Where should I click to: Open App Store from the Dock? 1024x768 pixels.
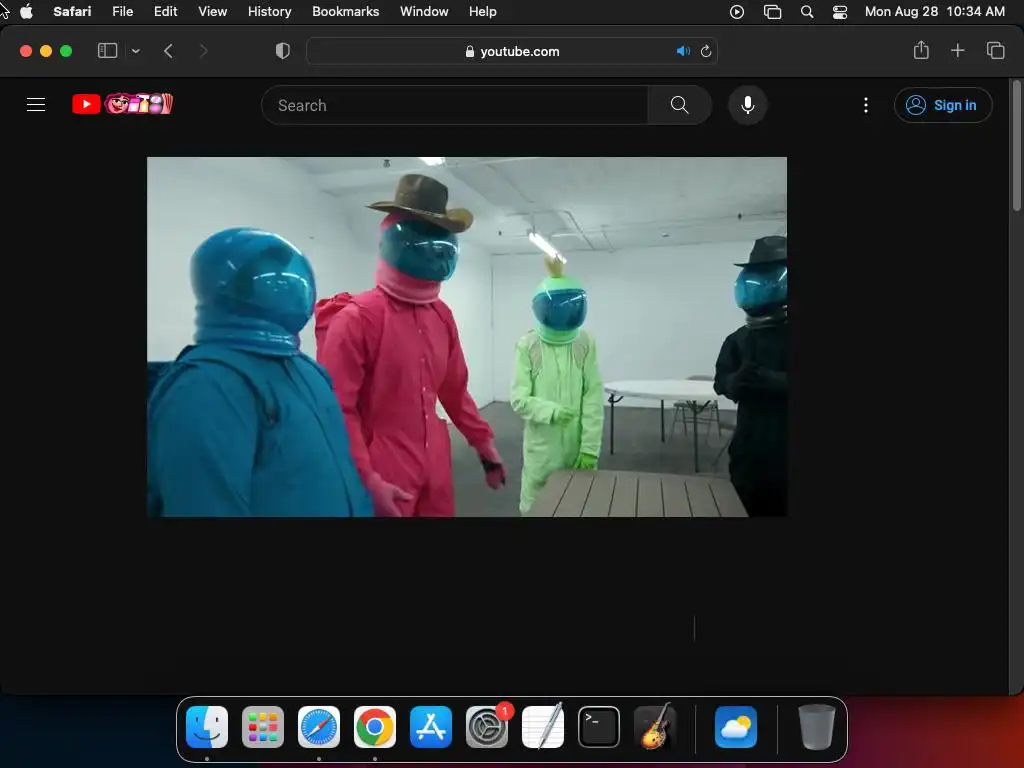click(x=431, y=727)
